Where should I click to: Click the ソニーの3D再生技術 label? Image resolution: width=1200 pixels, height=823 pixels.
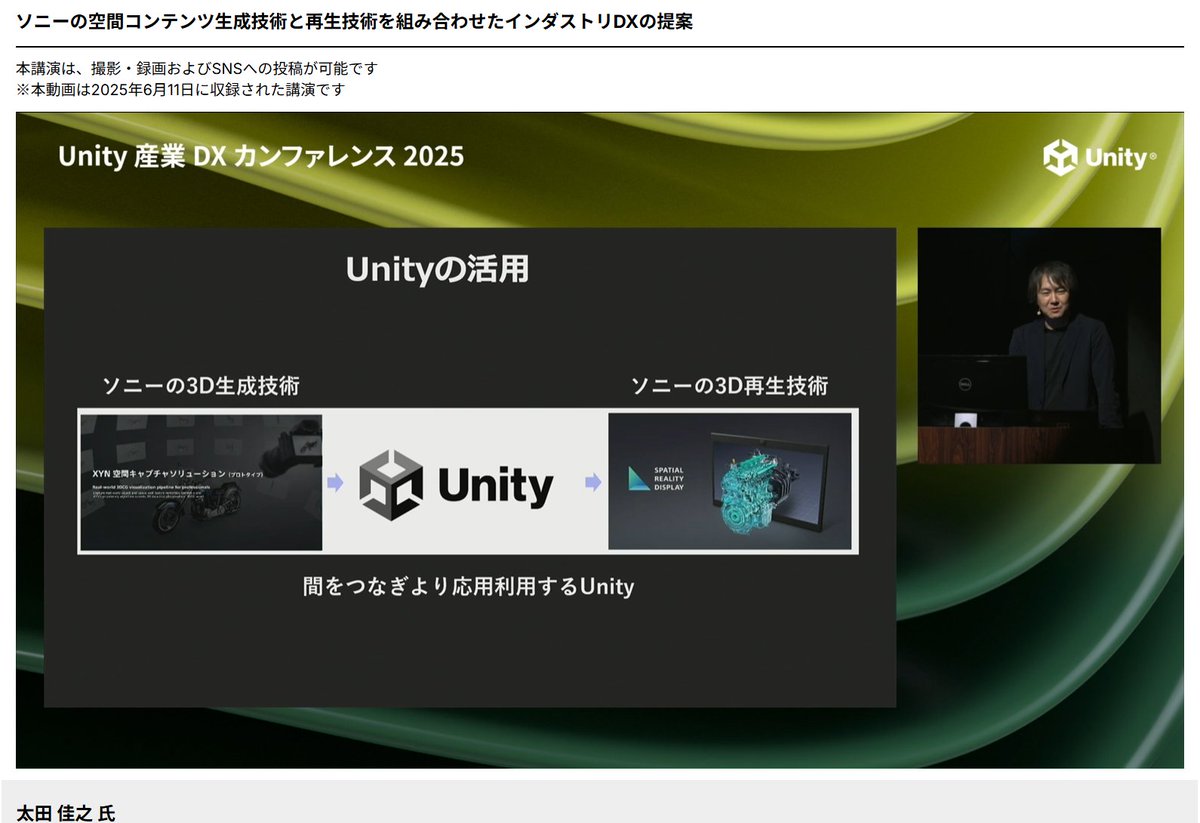click(730, 386)
